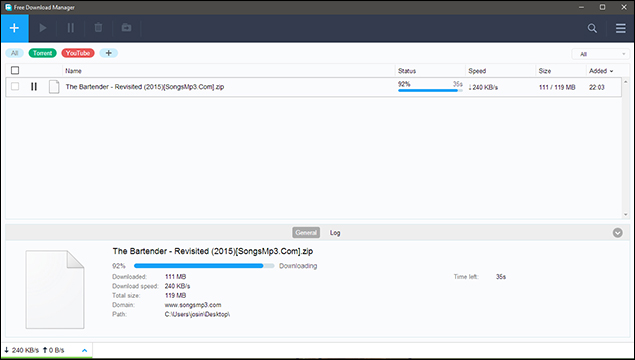The image size is (635, 360).
Task: Open the hamburger main menu
Action: 620,28
